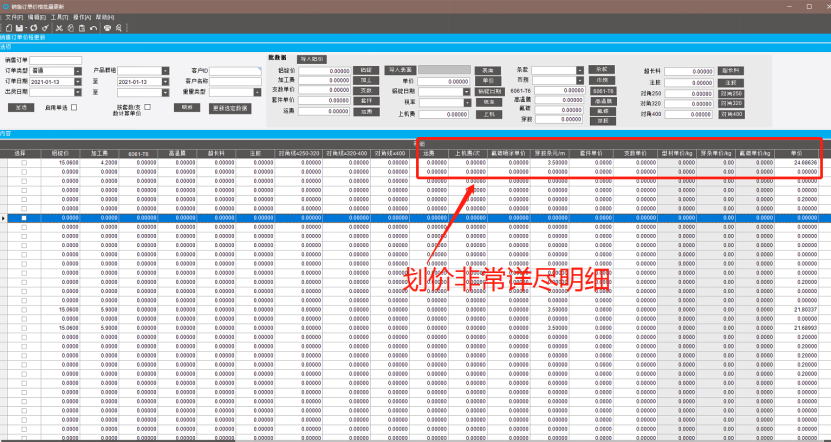Click the paste clipboard toolbar icon
831x442 pixels.
81,28
